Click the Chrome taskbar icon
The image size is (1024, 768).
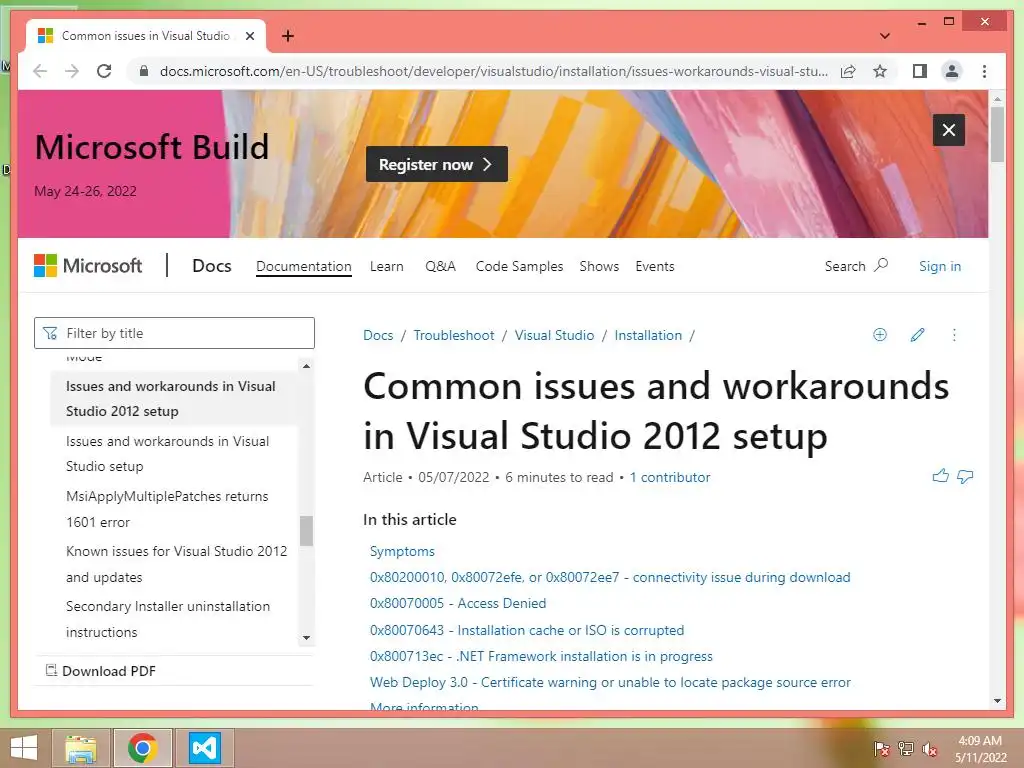142,748
